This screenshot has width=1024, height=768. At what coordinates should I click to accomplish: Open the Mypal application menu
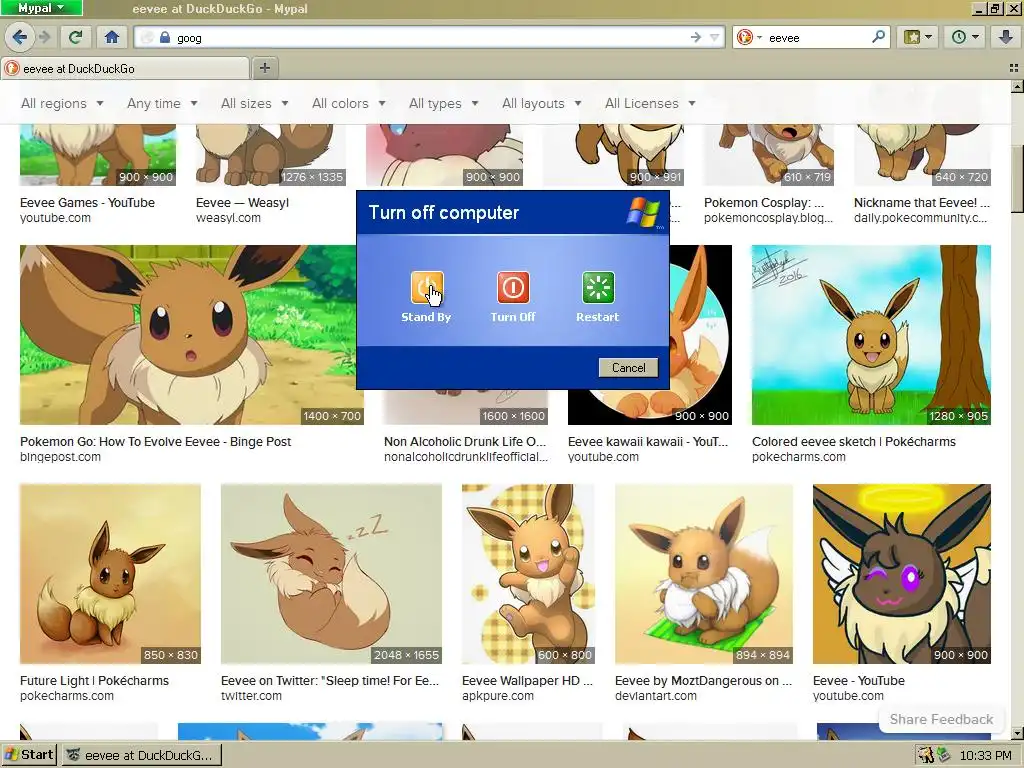pos(41,8)
